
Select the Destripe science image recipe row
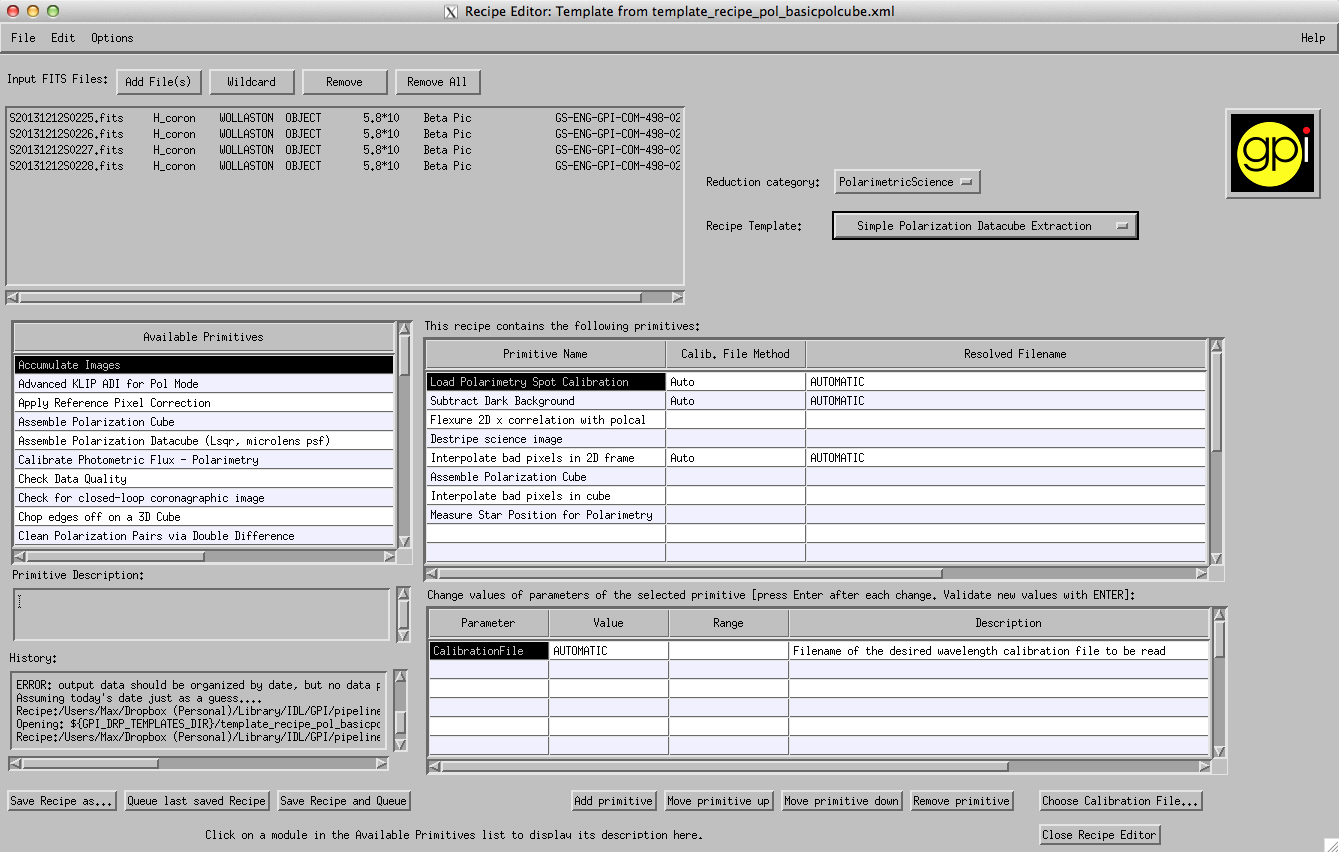coord(496,439)
